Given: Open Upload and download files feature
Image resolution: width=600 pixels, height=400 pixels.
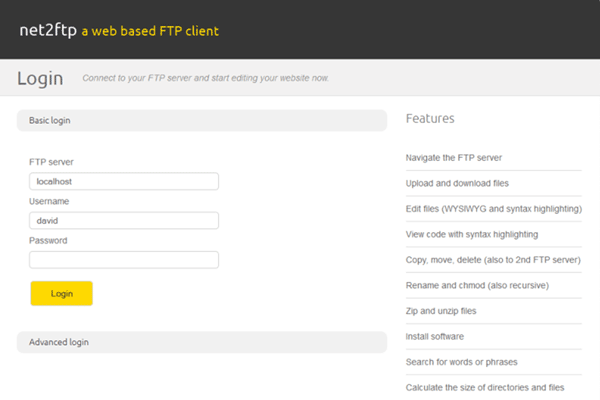Looking at the screenshot, I should tap(457, 184).
